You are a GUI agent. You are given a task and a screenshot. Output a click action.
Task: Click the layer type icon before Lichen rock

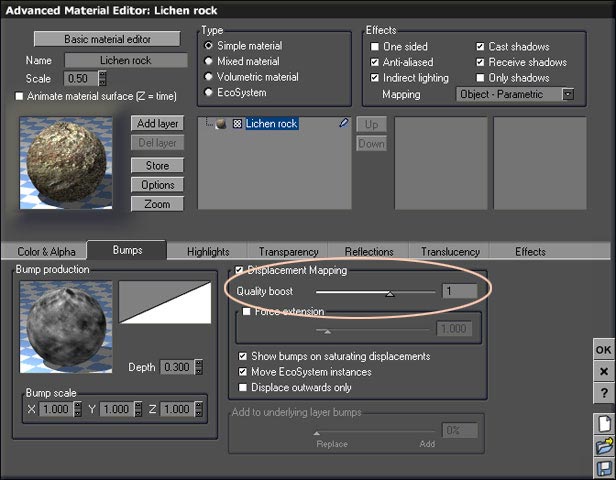click(237, 125)
